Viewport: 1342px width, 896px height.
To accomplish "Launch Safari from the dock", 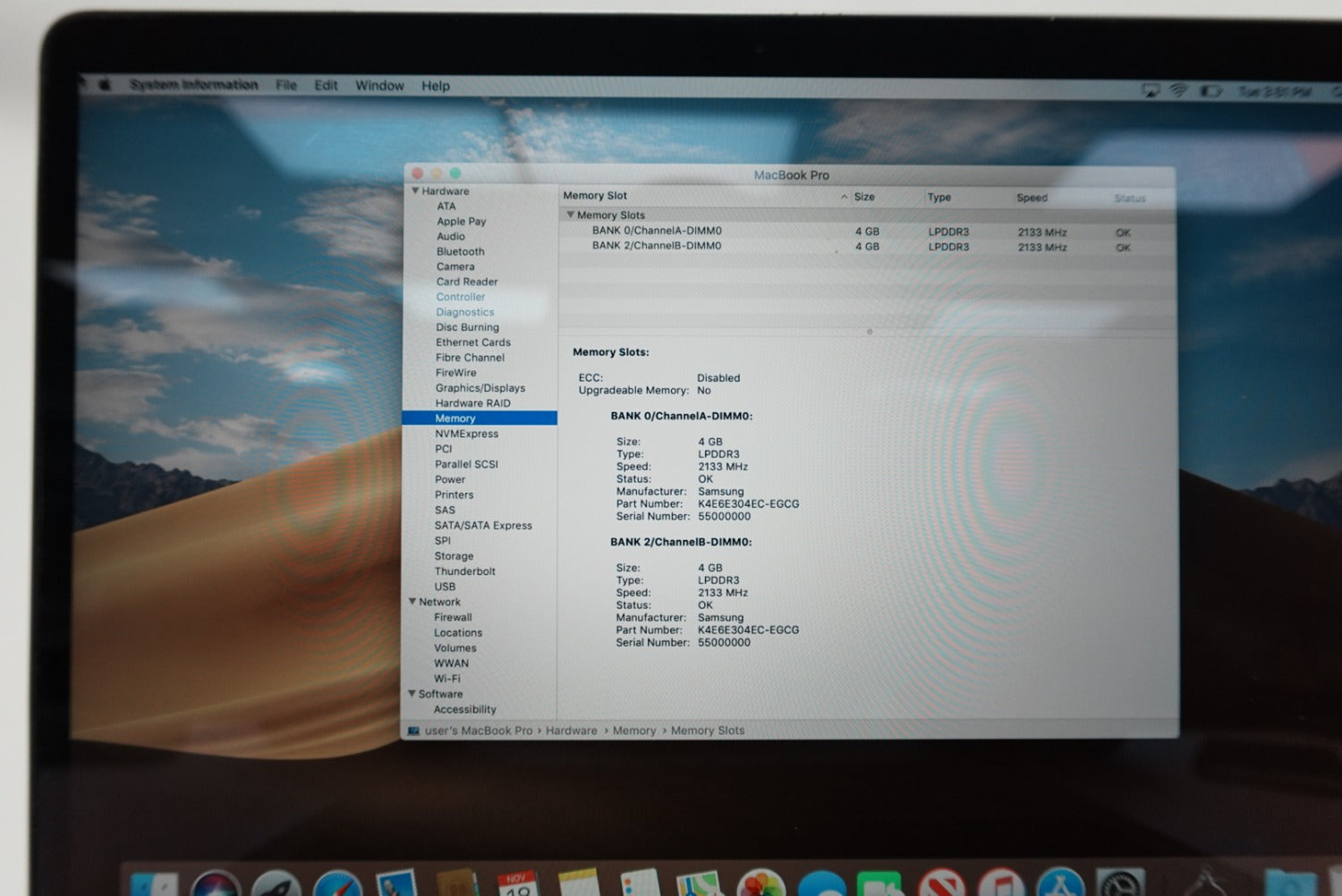I will pos(337,885).
